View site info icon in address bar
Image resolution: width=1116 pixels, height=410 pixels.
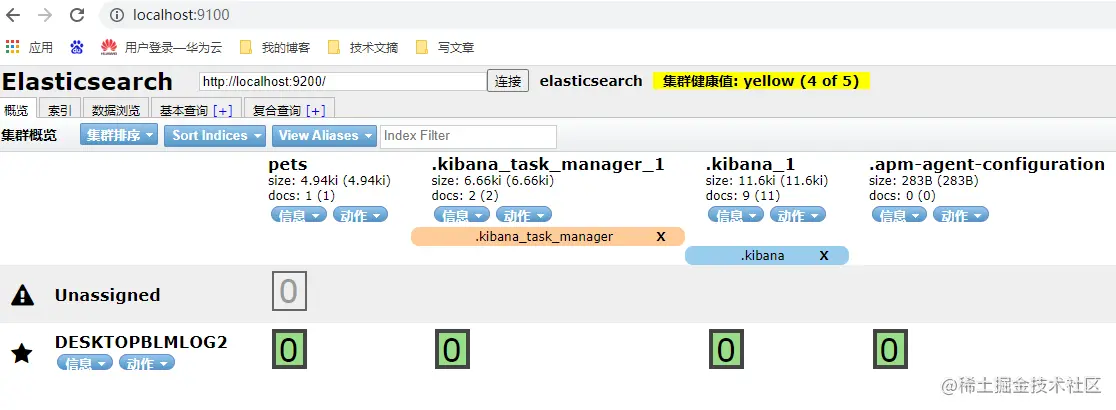117,15
